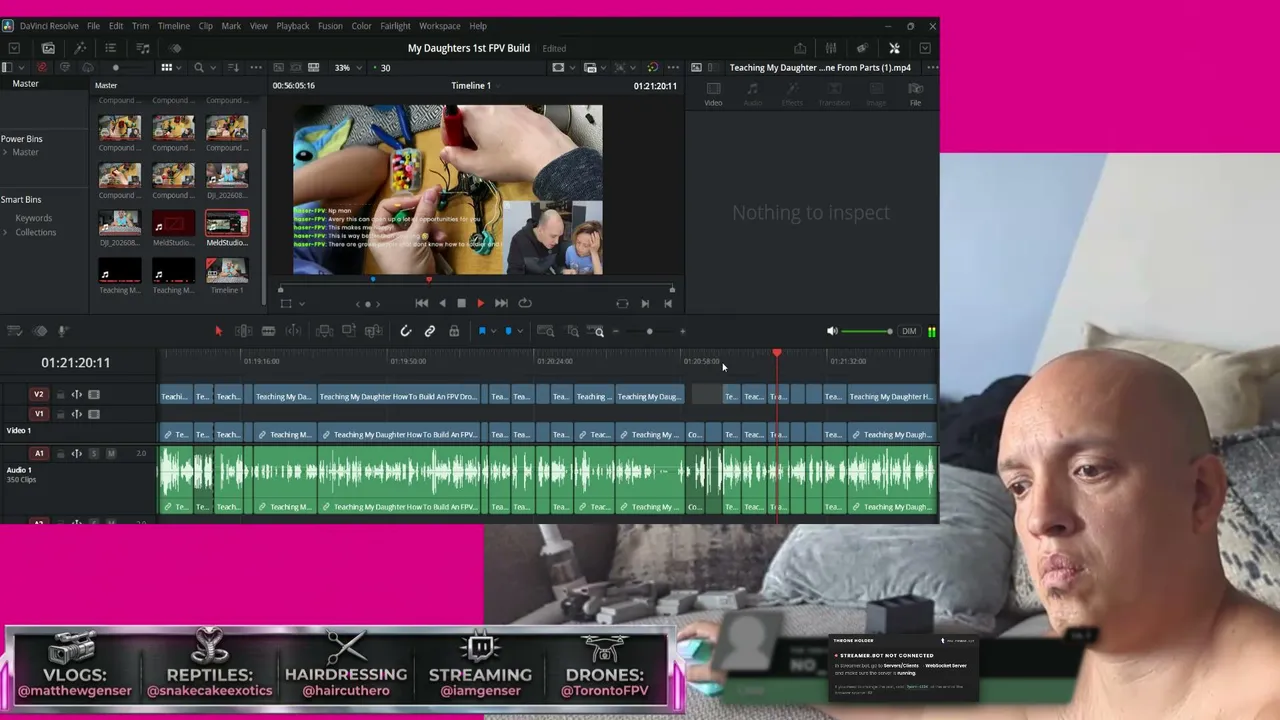This screenshot has width=1280, height=720.
Task: Add a blue flag to the clip
Action: [x=482, y=331]
